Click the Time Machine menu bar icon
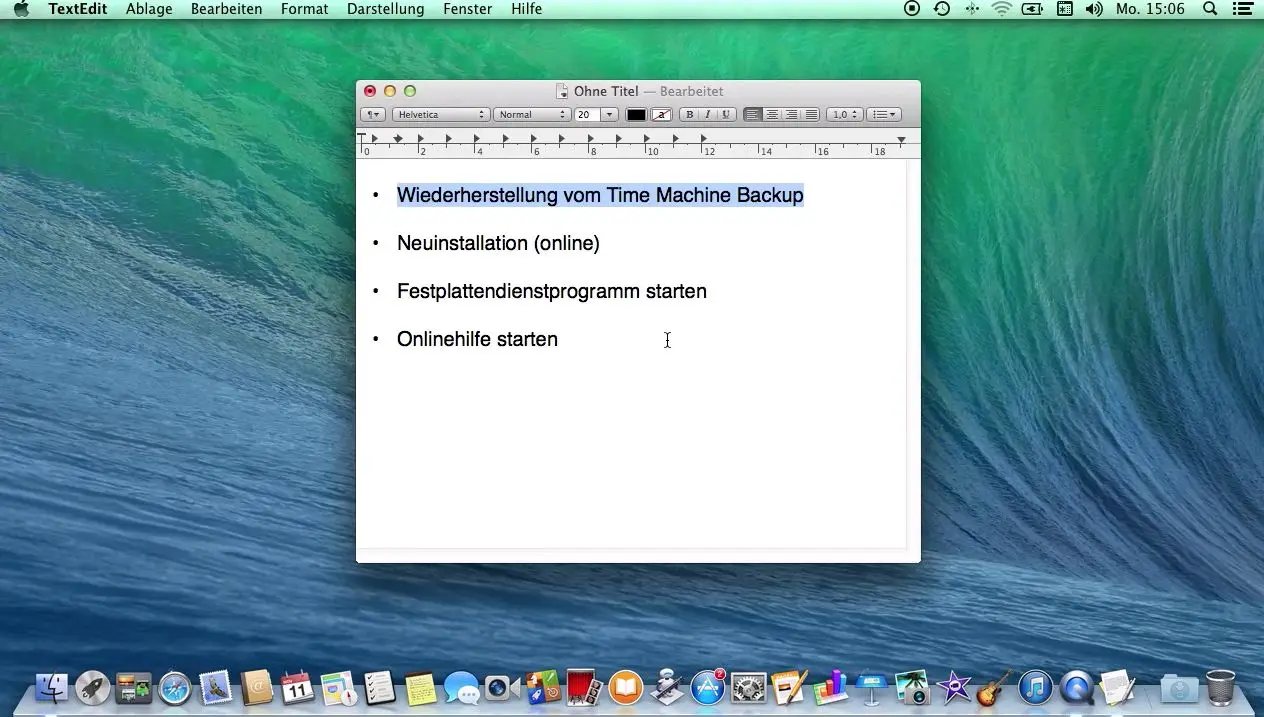1264x717 pixels. [942, 9]
